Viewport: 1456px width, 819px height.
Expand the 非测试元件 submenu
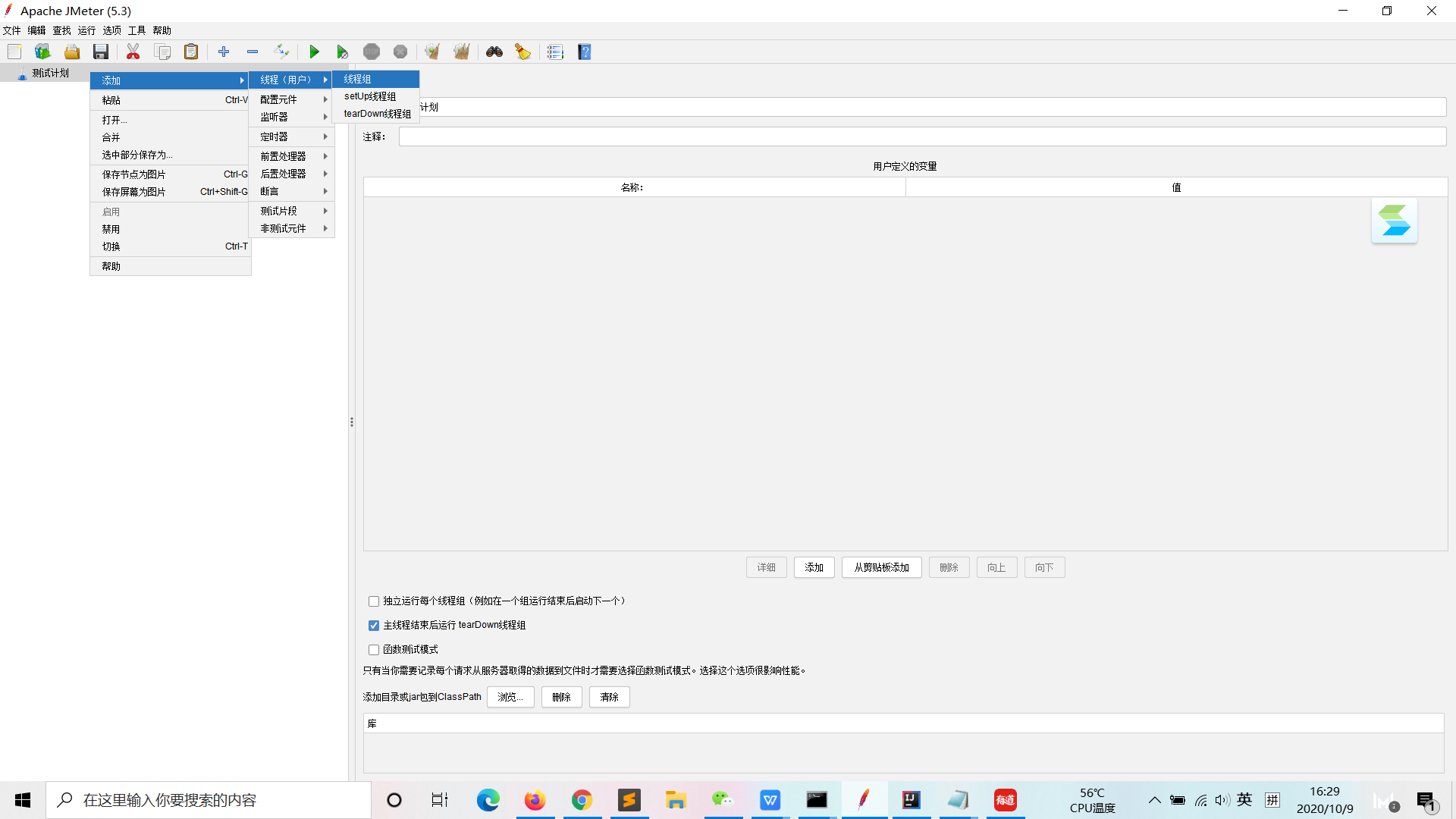point(292,228)
